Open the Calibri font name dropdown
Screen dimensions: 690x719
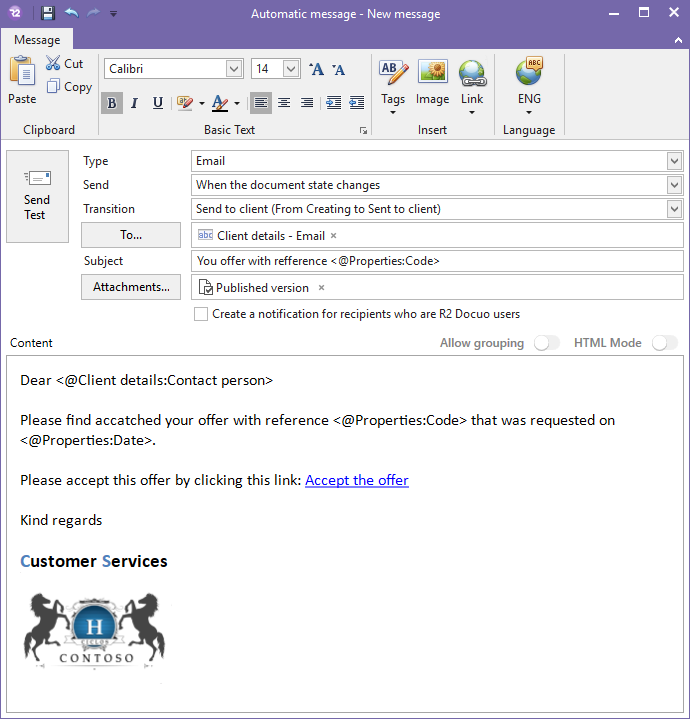234,69
